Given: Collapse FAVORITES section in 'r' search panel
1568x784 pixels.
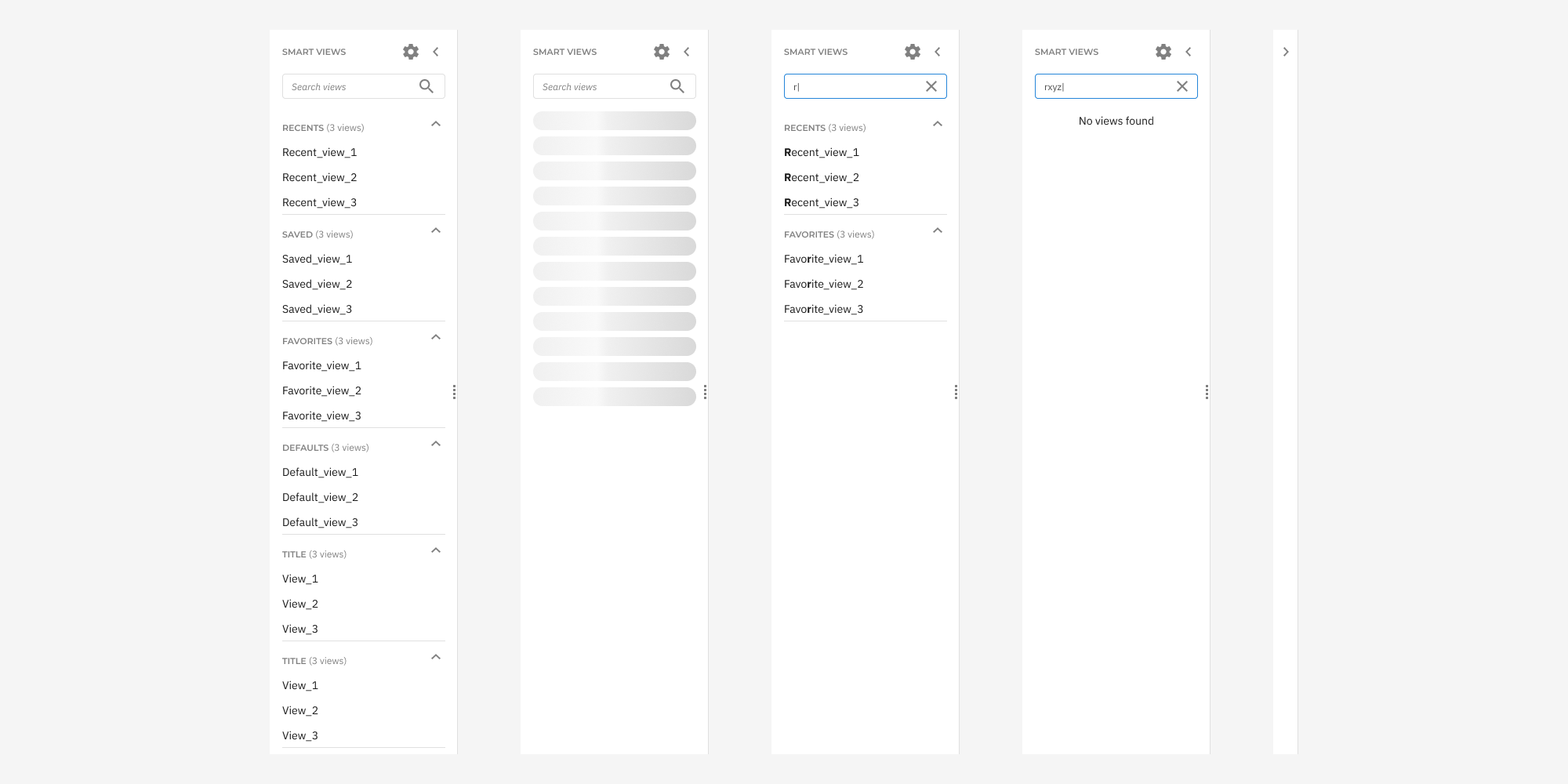Looking at the screenshot, I should (x=938, y=230).
